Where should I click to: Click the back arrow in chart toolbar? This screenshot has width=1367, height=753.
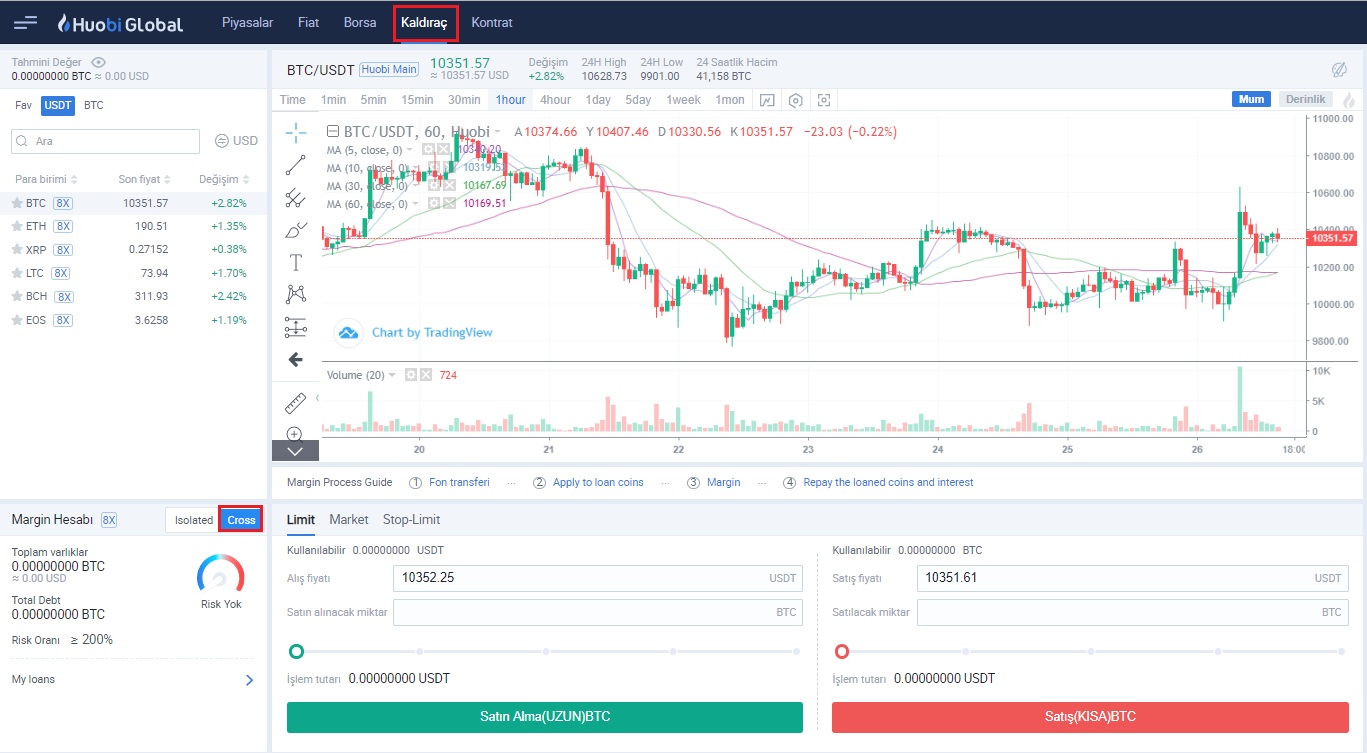tap(295, 359)
